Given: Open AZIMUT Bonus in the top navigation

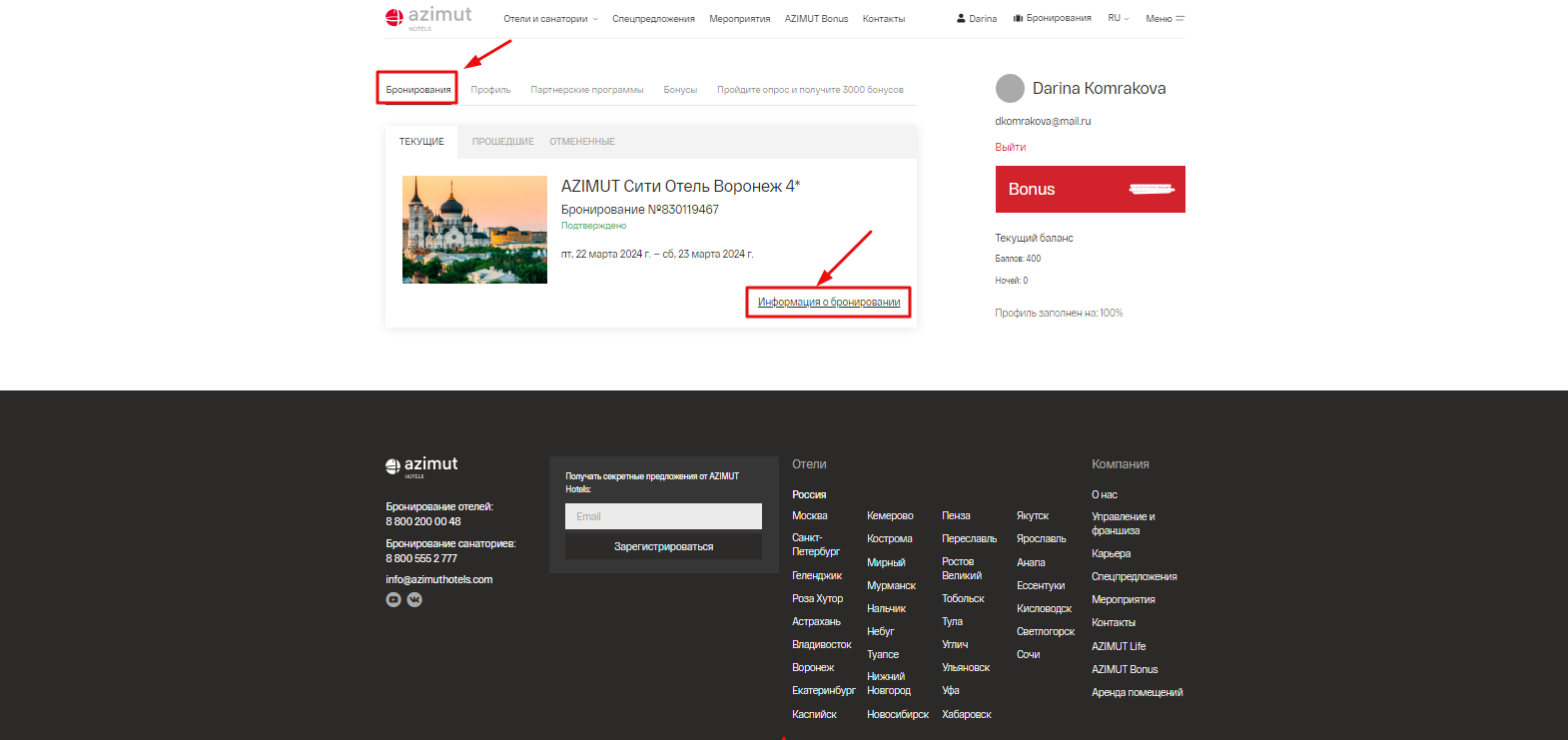Looking at the screenshot, I should pyautogui.click(x=816, y=18).
